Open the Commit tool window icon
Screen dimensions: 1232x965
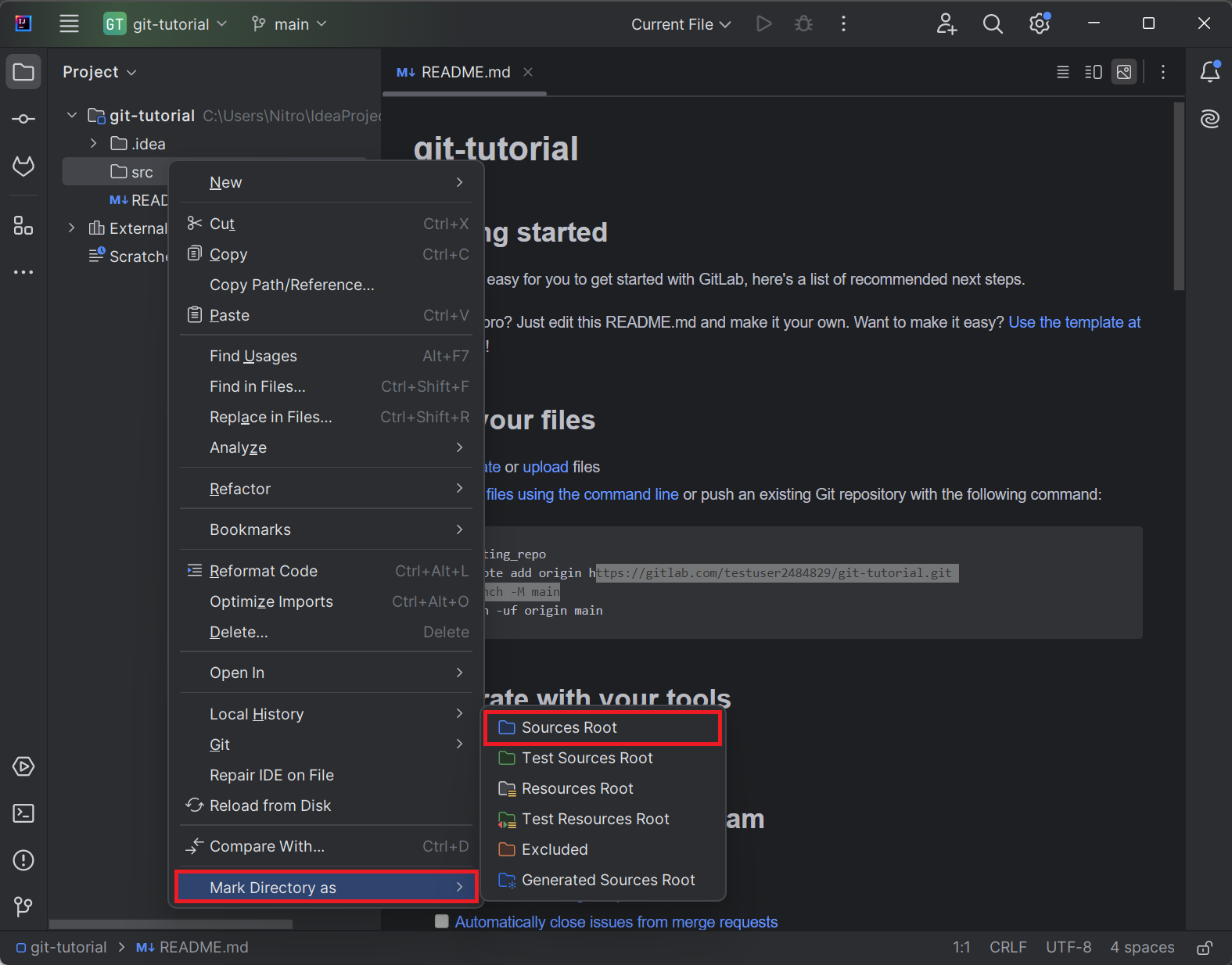pos(23,119)
